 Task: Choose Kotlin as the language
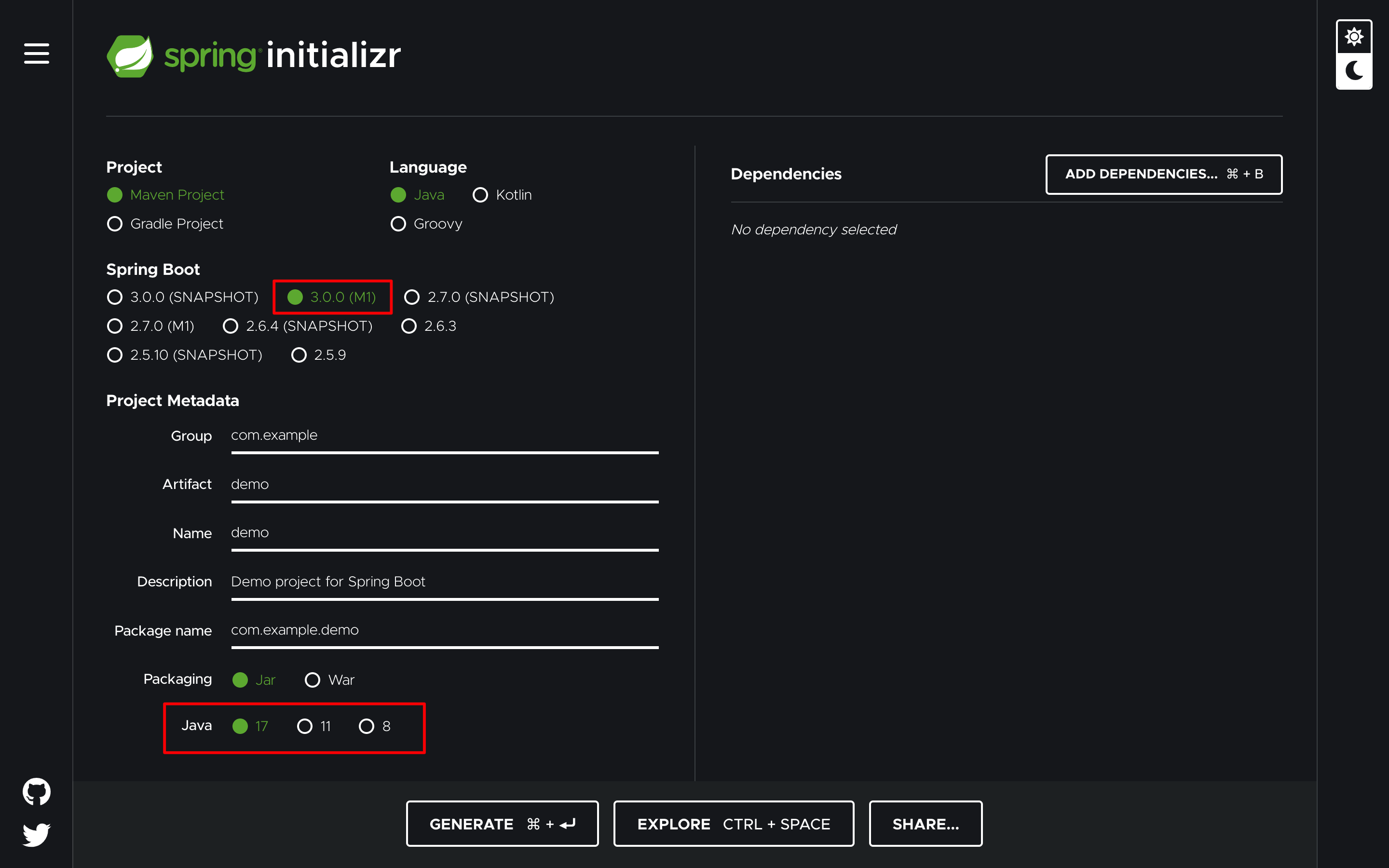(x=502, y=195)
